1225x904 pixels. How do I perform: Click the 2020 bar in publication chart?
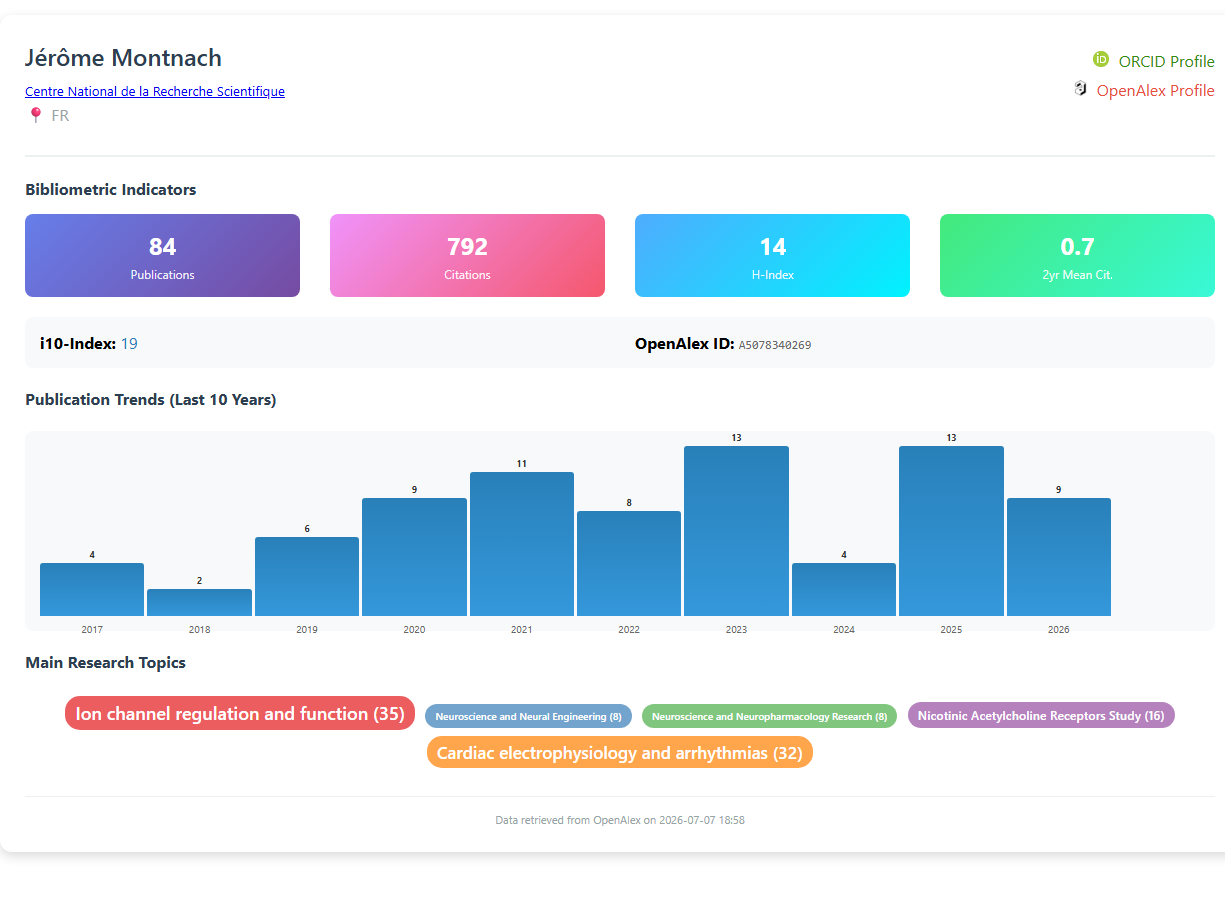[x=414, y=557]
